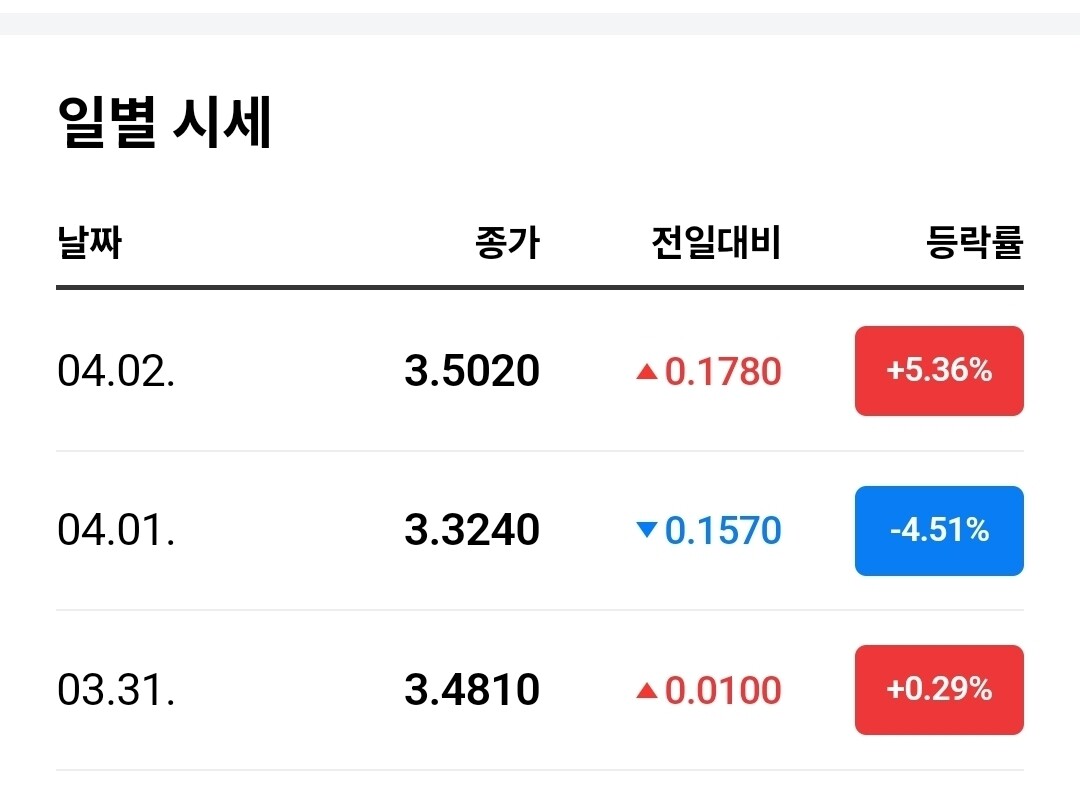Click the closing price 3.5020

[472, 371]
